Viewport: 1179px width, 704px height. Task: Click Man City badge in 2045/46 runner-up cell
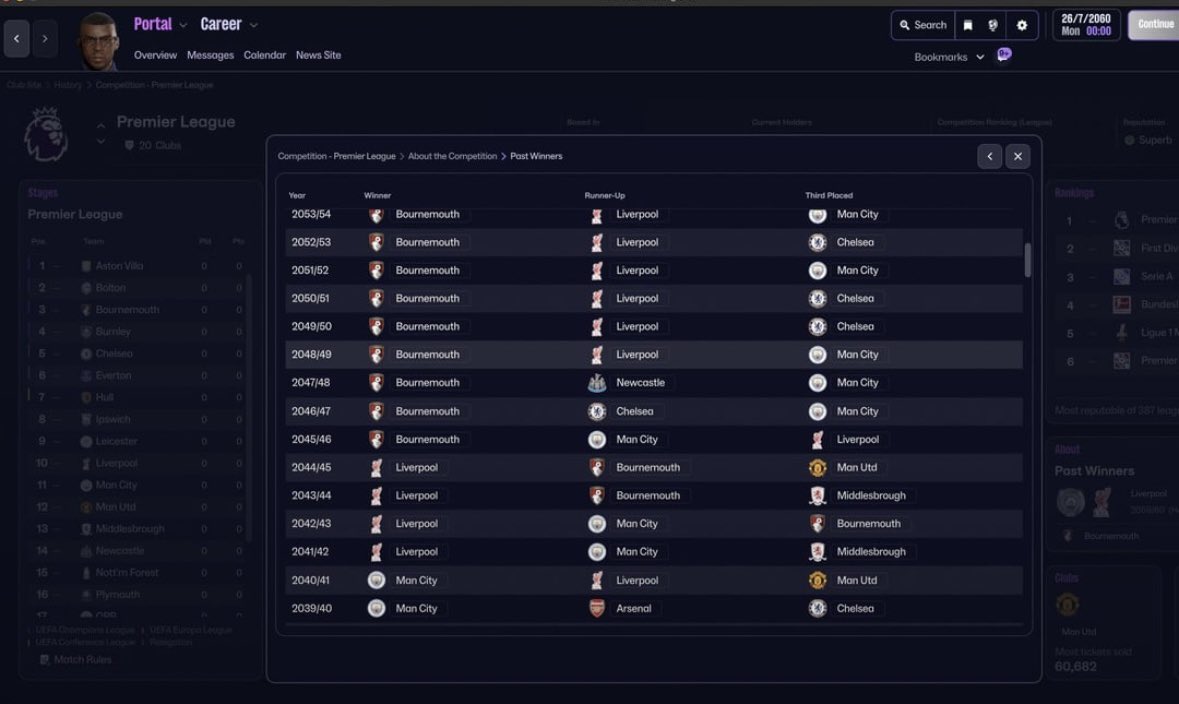coord(596,439)
